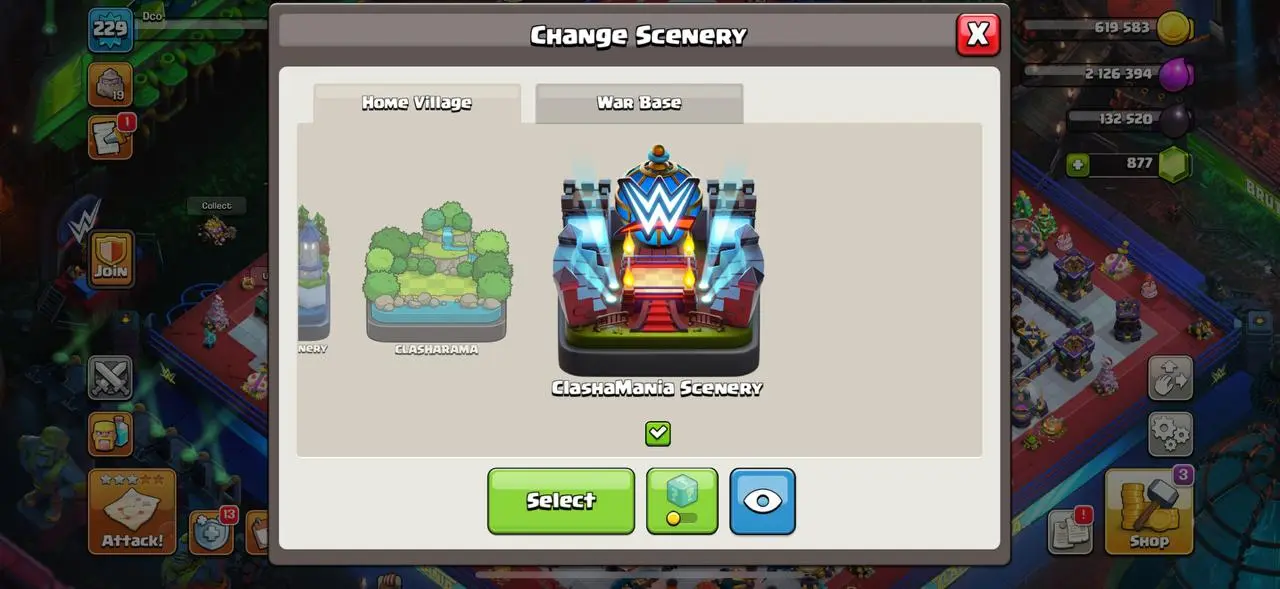Close the Change Scenery dialog

coord(978,34)
